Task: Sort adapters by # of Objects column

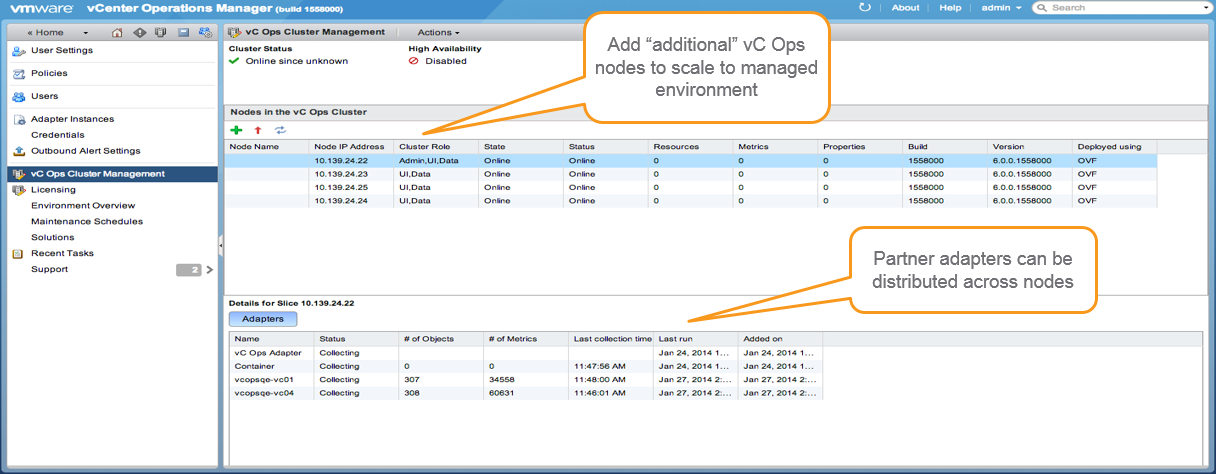Action: click(x=441, y=339)
